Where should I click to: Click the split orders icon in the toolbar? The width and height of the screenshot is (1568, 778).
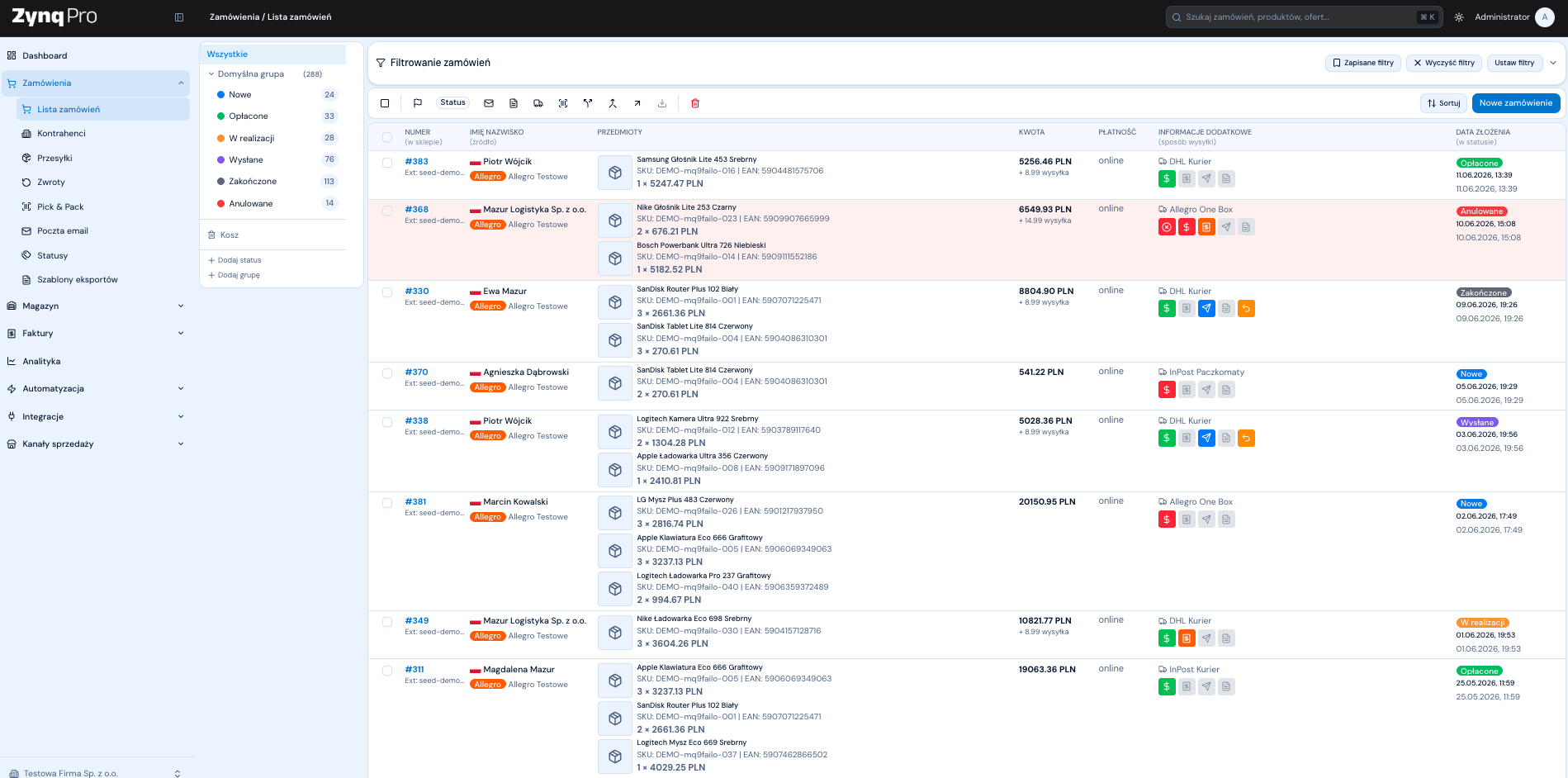click(x=588, y=103)
